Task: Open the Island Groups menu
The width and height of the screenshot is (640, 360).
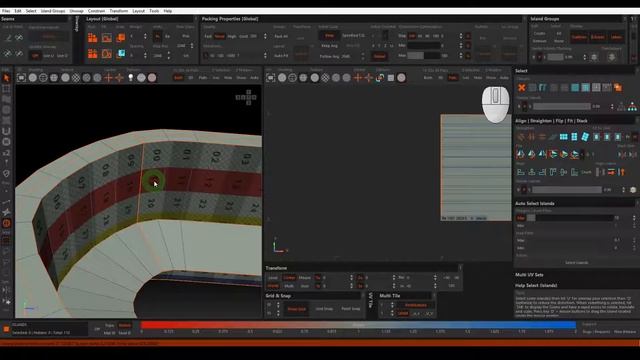Action: [x=53, y=11]
